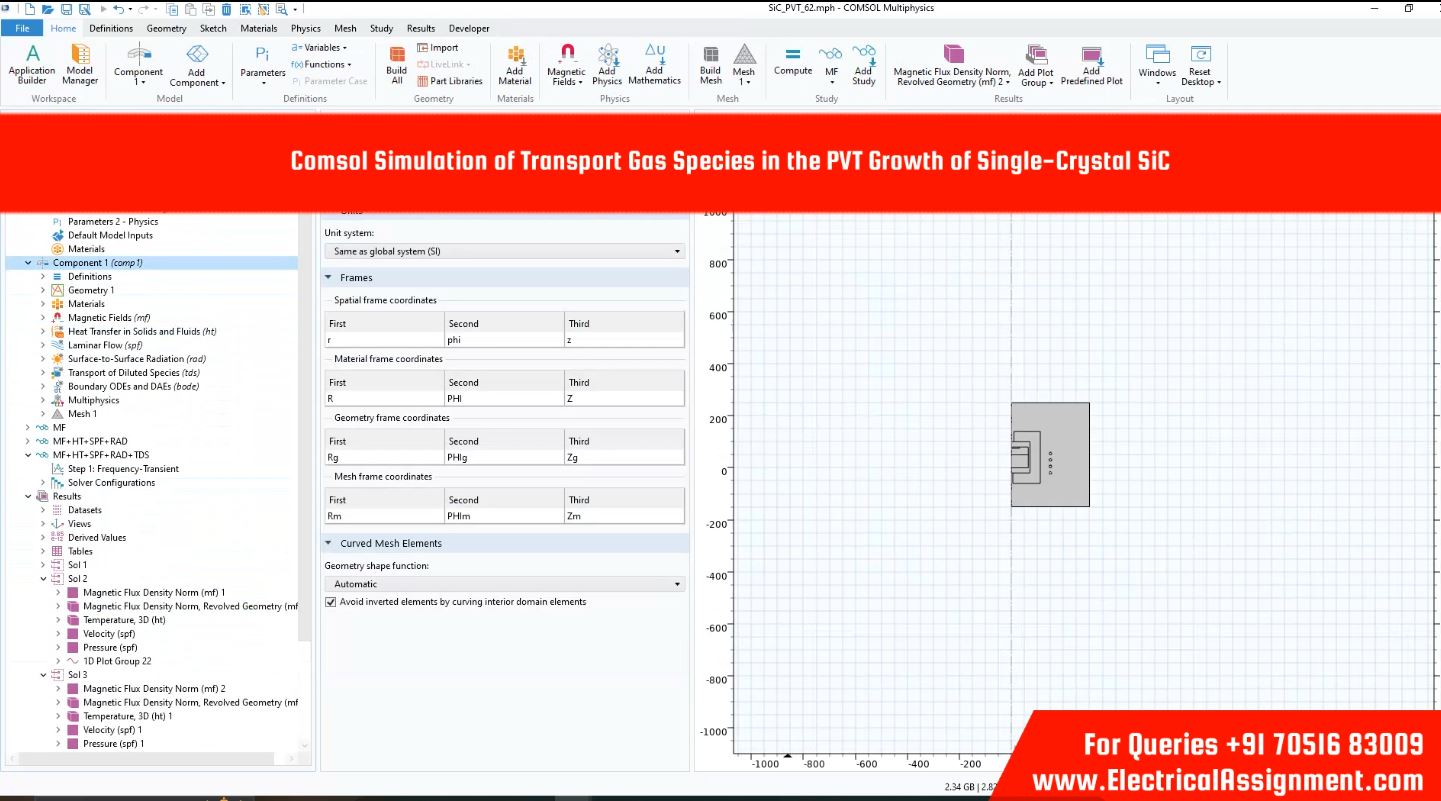Screen dimensions: 1441x801
Task: Open the File menu
Action: click(x=22, y=28)
